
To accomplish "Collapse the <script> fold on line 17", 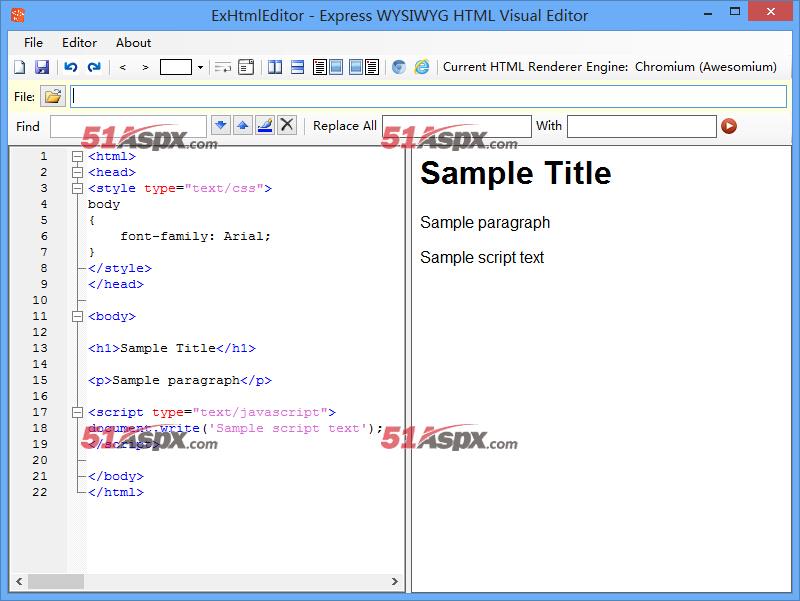I will pos(77,413).
